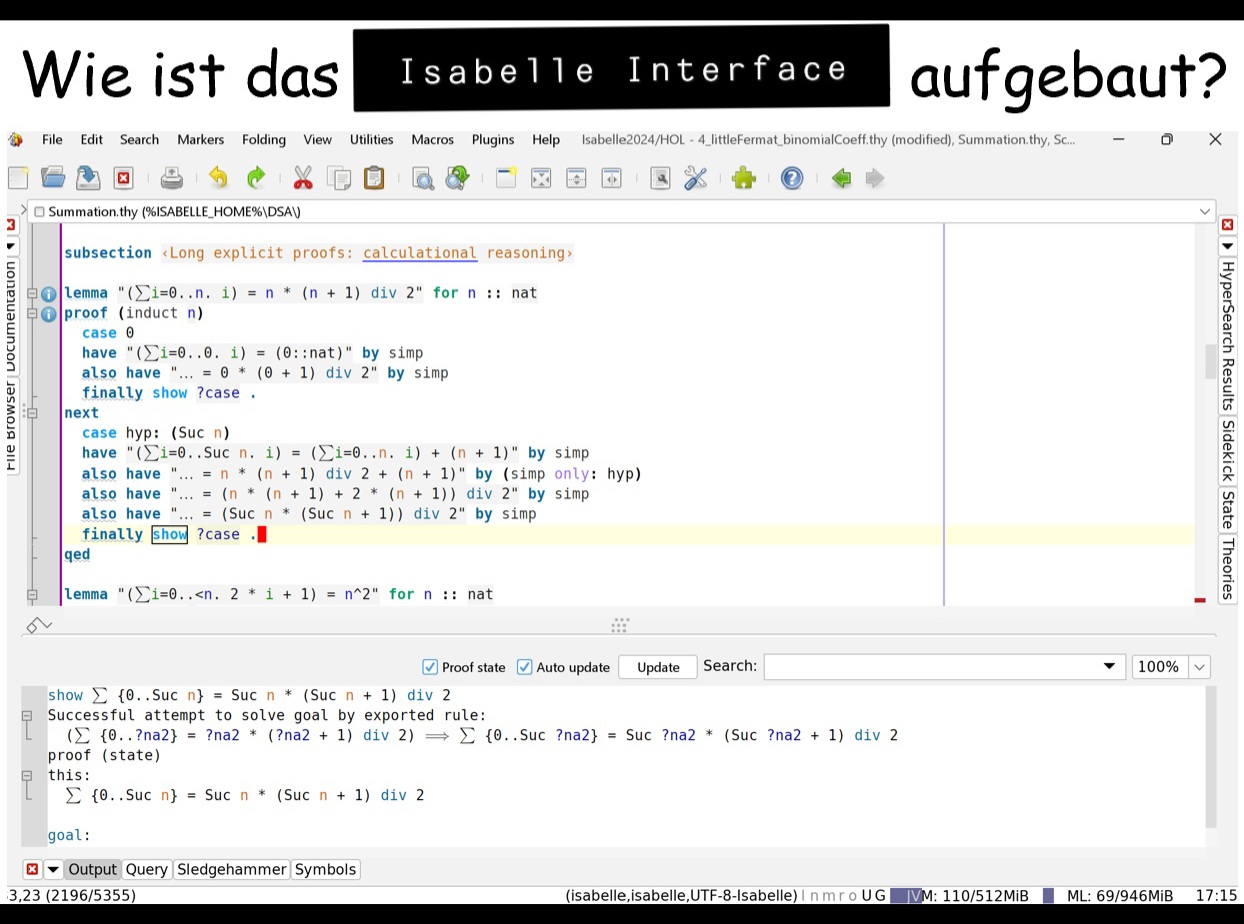
Task: Open the Plugins menu
Action: 493,140
